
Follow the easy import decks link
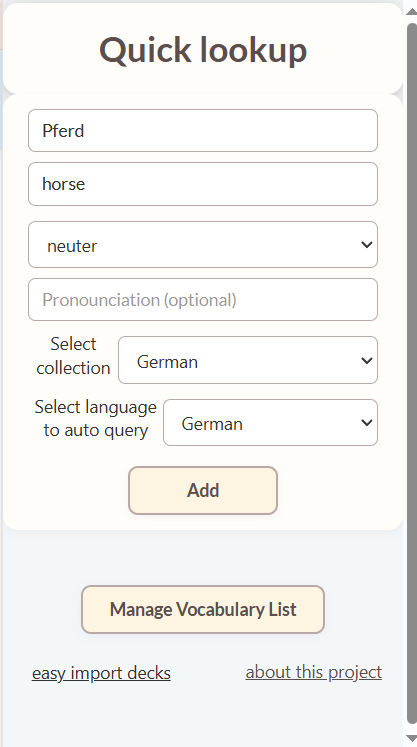[101, 673]
